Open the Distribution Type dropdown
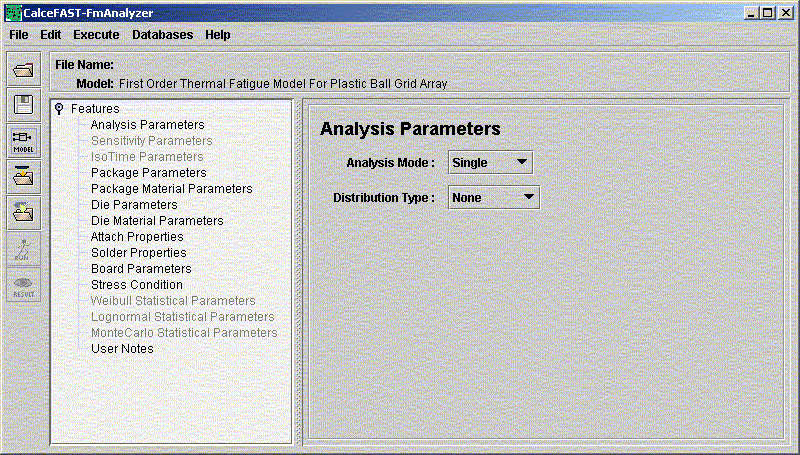The width and height of the screenshot is (800, 455). 493,198
